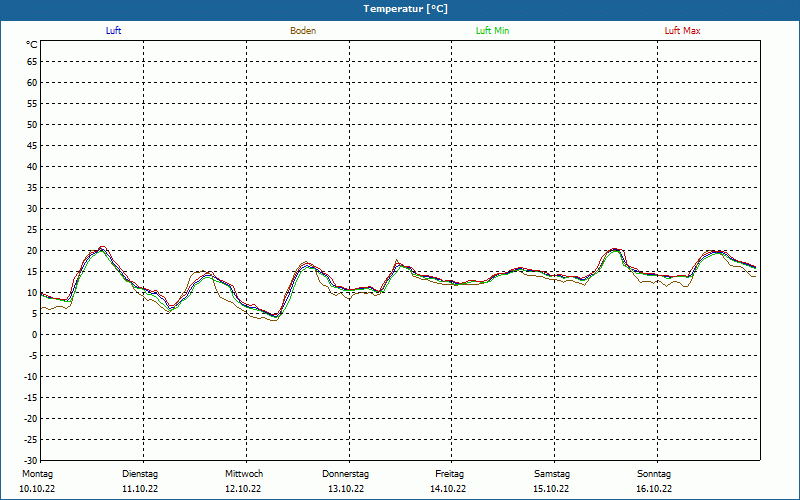800x500 pixels.
Task: Select the Montag day label
Action: tap(37, 474)
